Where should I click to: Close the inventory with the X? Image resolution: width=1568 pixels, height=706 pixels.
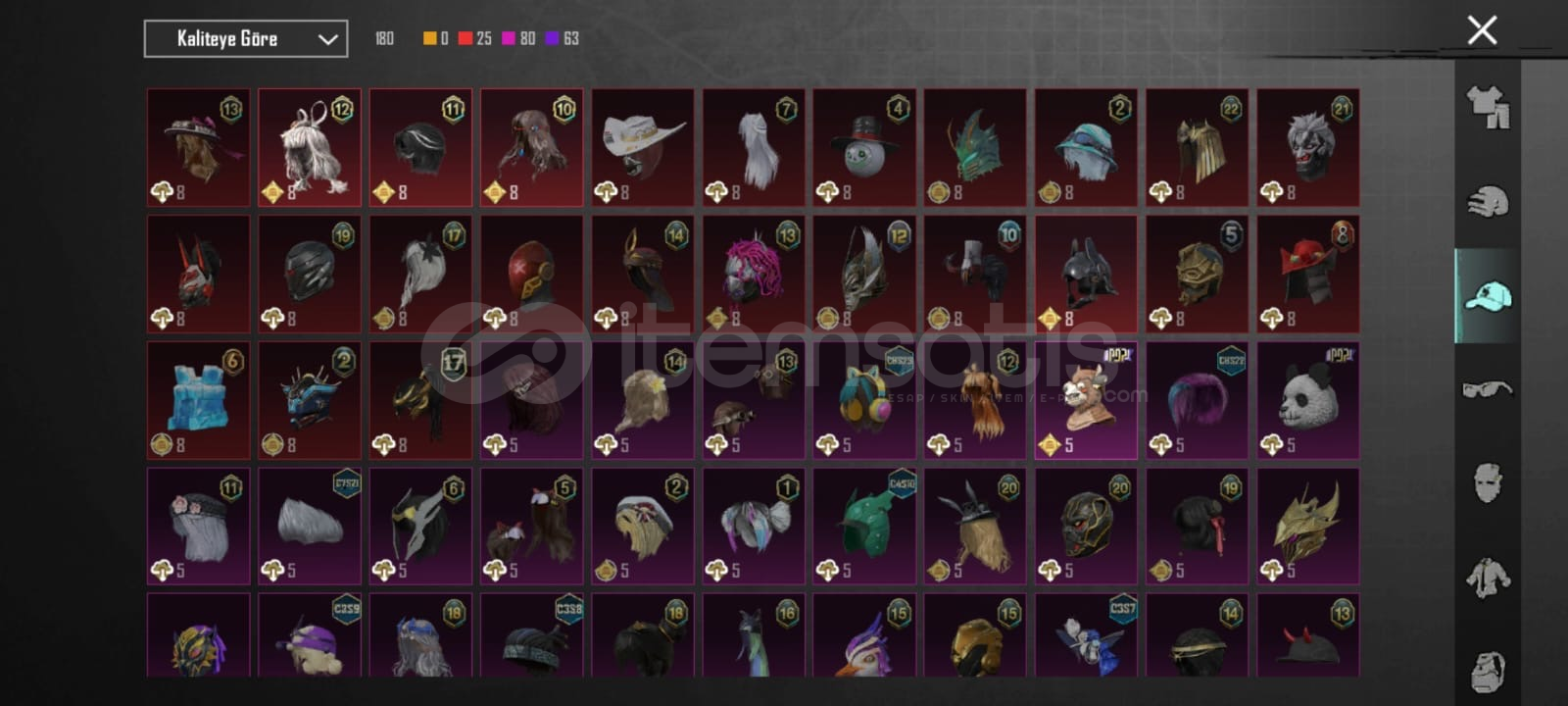1482,30
